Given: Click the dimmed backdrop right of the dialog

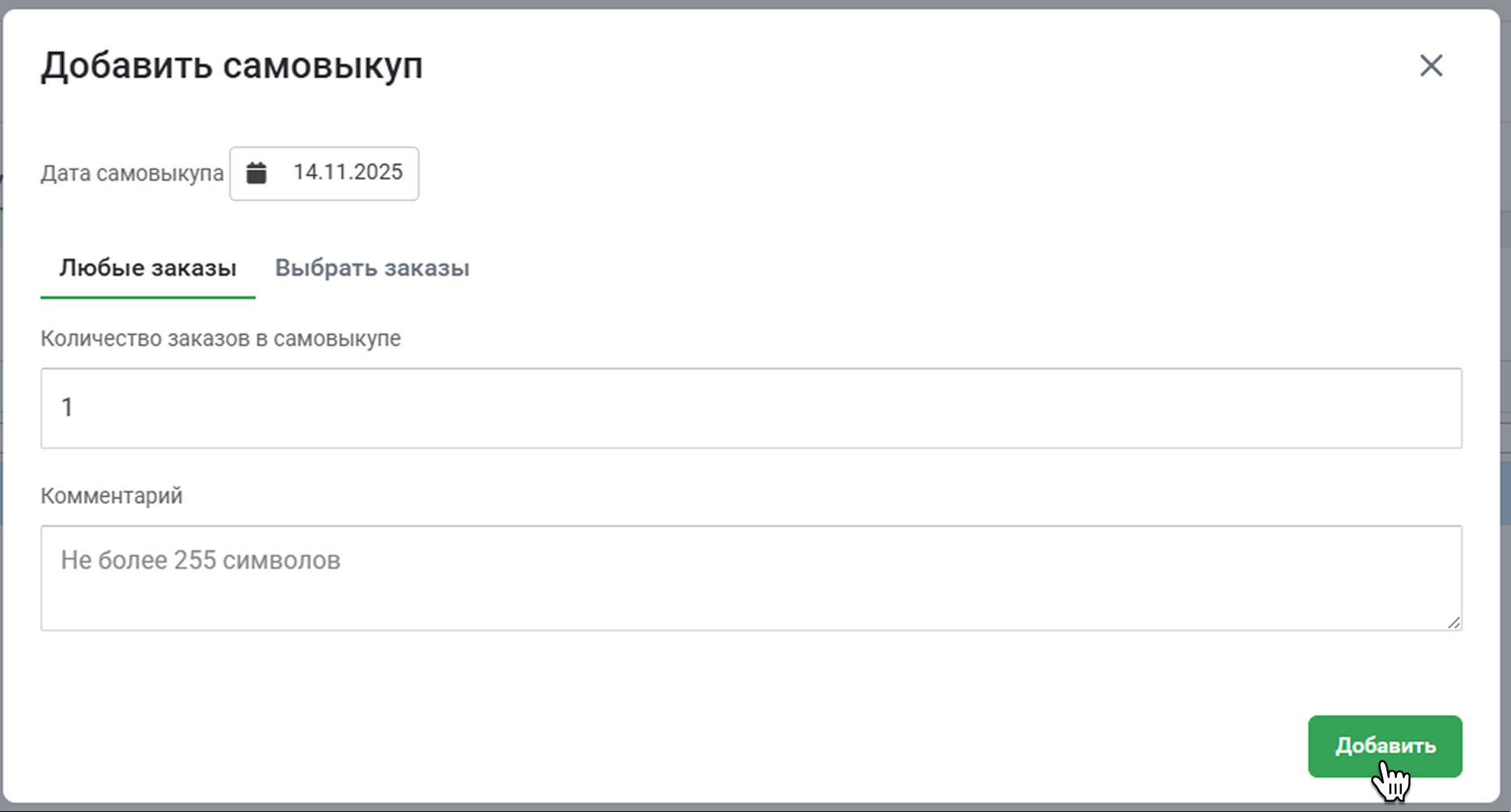Looking at the screenshot, I should point(1506,390).
